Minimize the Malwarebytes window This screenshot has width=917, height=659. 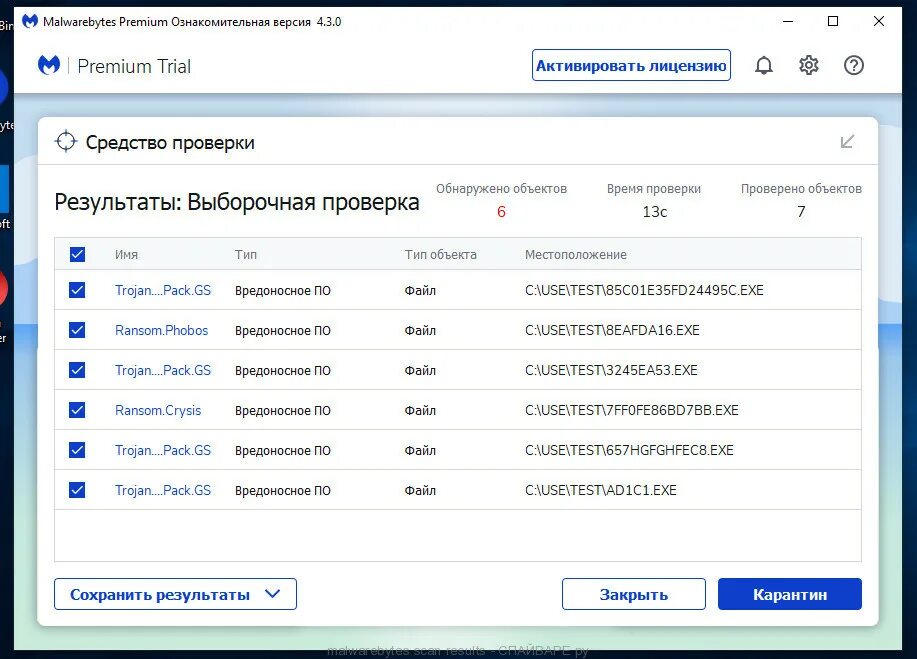[788, 22]
